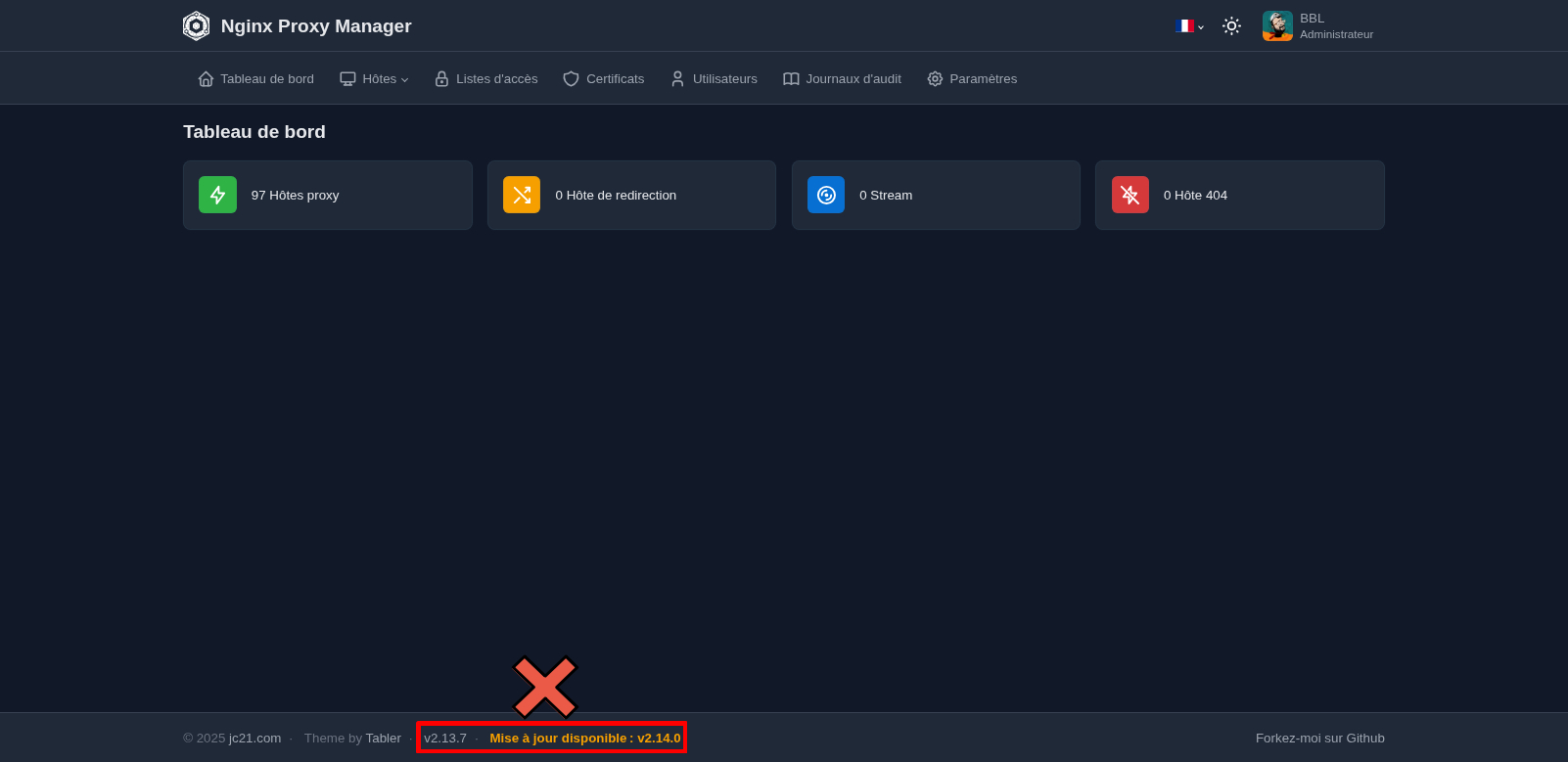The height and width of the screenshot is (762, 1568).
Task: Click the v2.13.7 version number link
Action: [x=445, y=739]
